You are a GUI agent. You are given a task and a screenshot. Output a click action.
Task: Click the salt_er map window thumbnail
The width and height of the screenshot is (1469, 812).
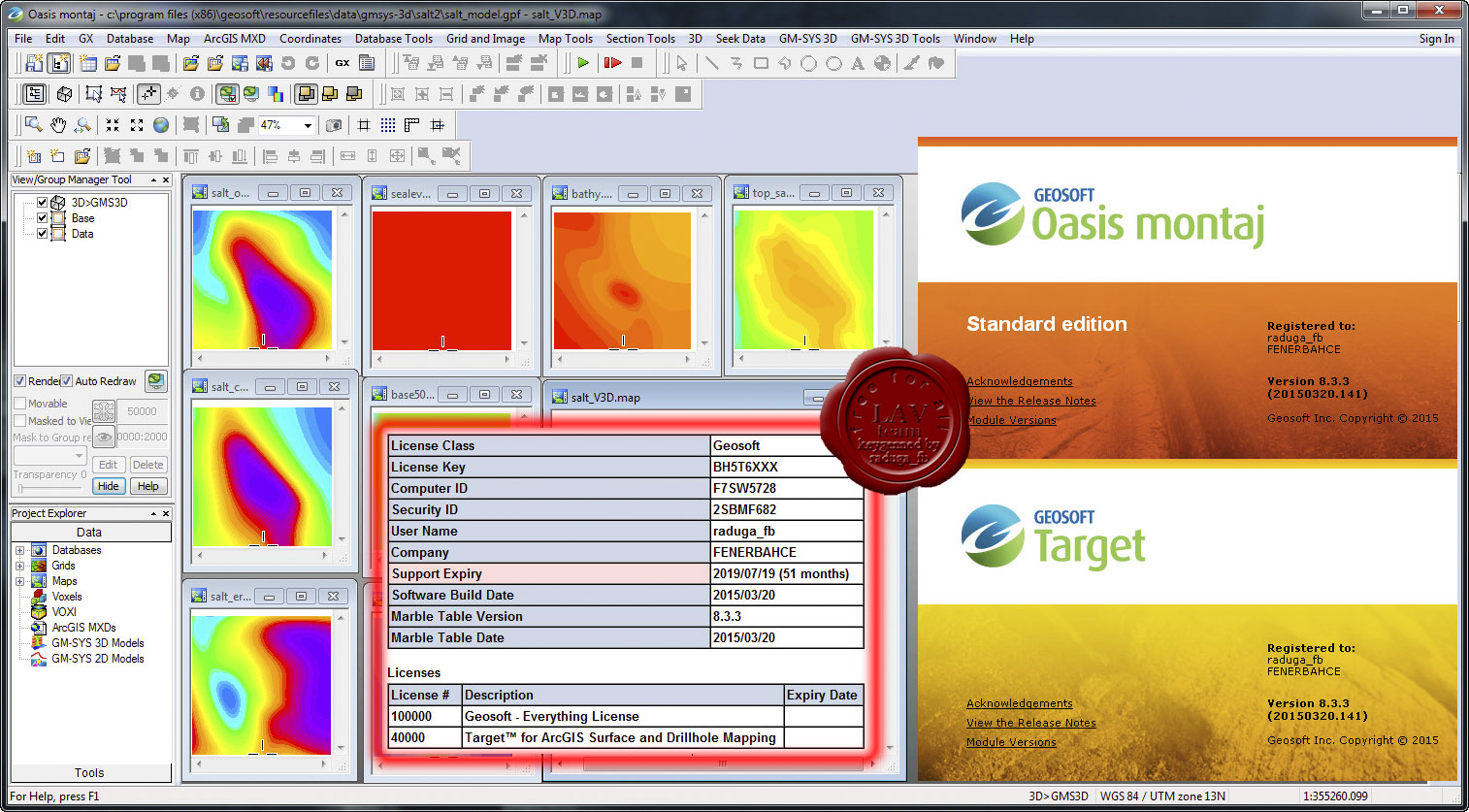(x=262, y=685)
